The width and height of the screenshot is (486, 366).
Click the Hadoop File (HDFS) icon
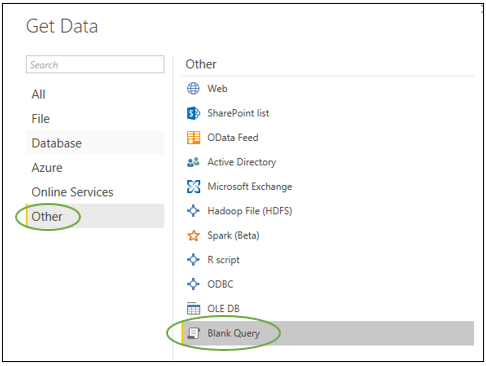(193, 211)
